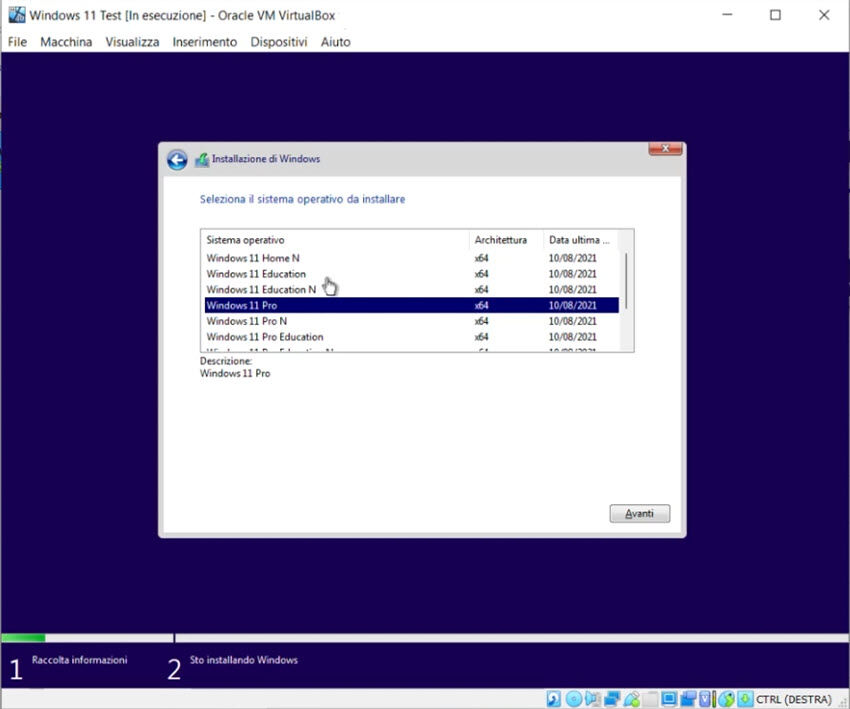Open the Visualizza menu
Viewport: 850px width, 709px height.
click(132, 42)
